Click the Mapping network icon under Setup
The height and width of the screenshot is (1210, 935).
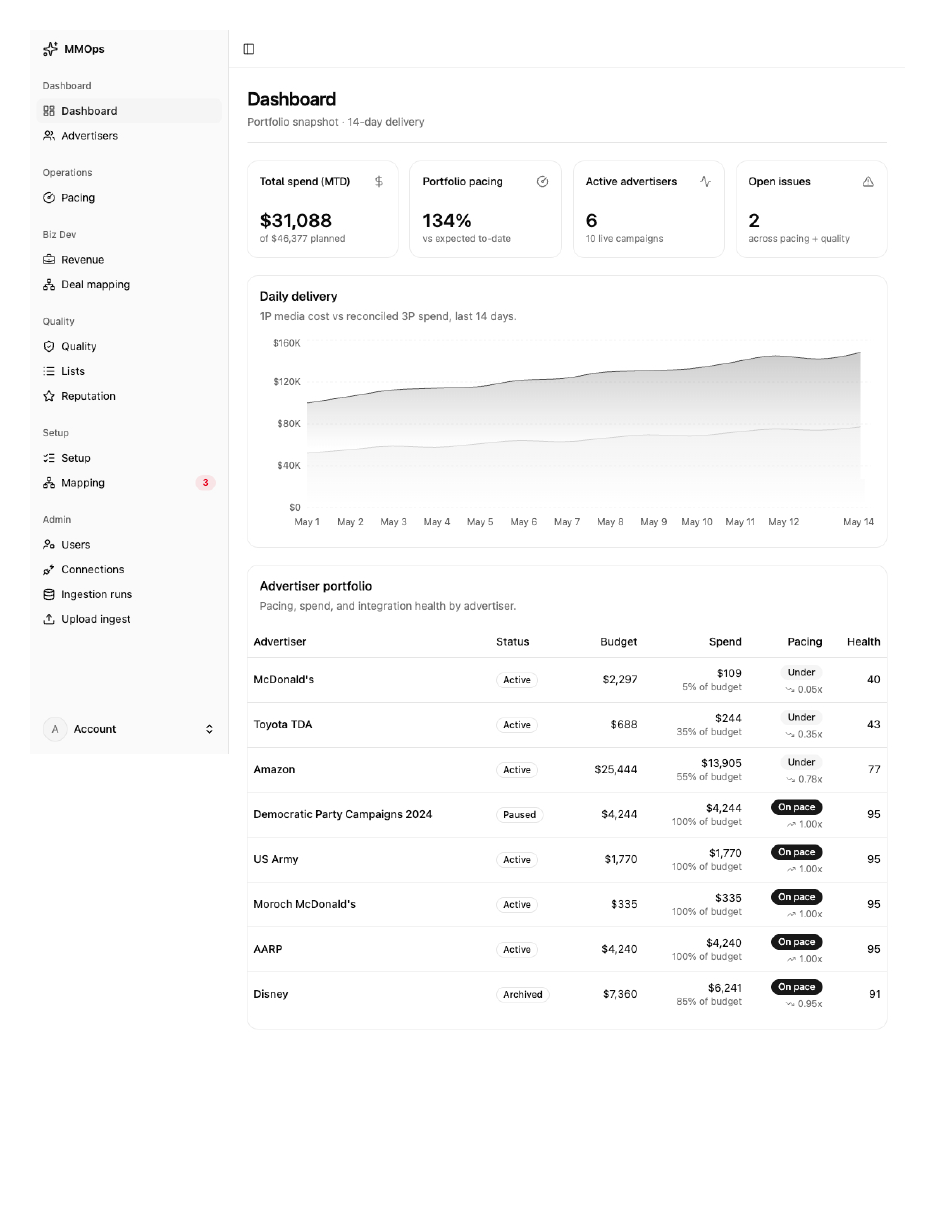pyautogui.click(x=49, y=483)
